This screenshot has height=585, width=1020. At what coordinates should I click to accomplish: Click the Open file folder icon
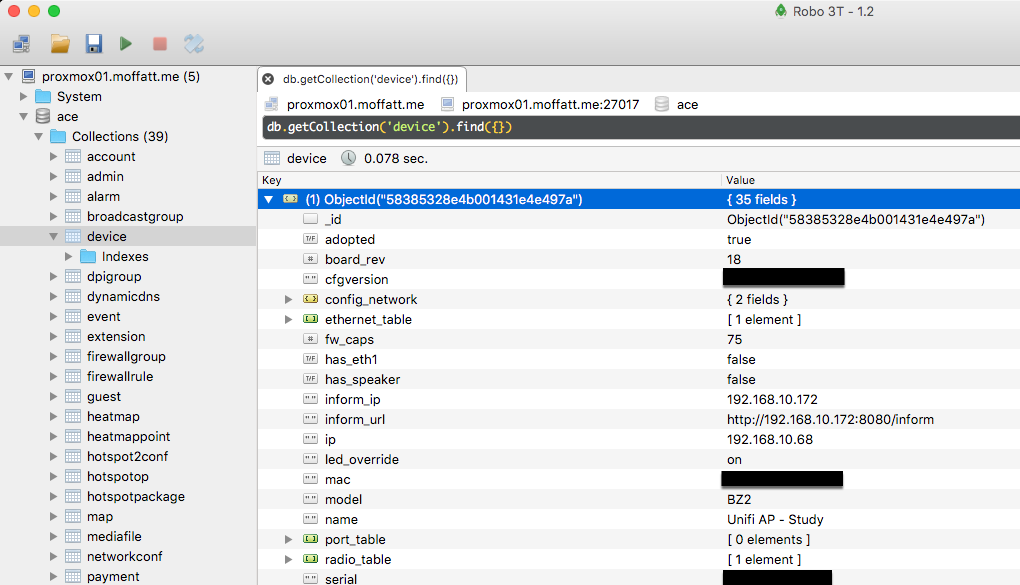click(x=60, y=43)
